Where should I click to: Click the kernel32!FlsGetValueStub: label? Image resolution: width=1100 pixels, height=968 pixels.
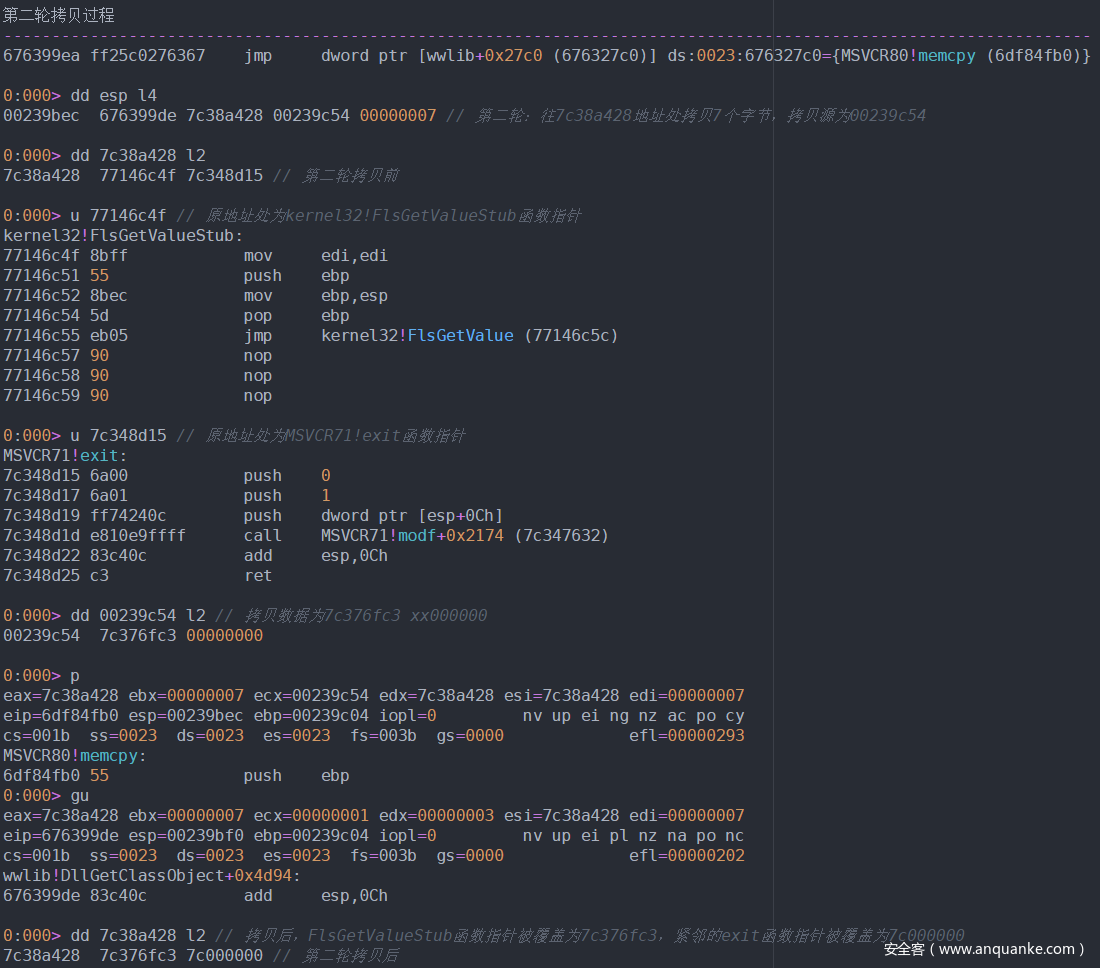pos(124,236)
